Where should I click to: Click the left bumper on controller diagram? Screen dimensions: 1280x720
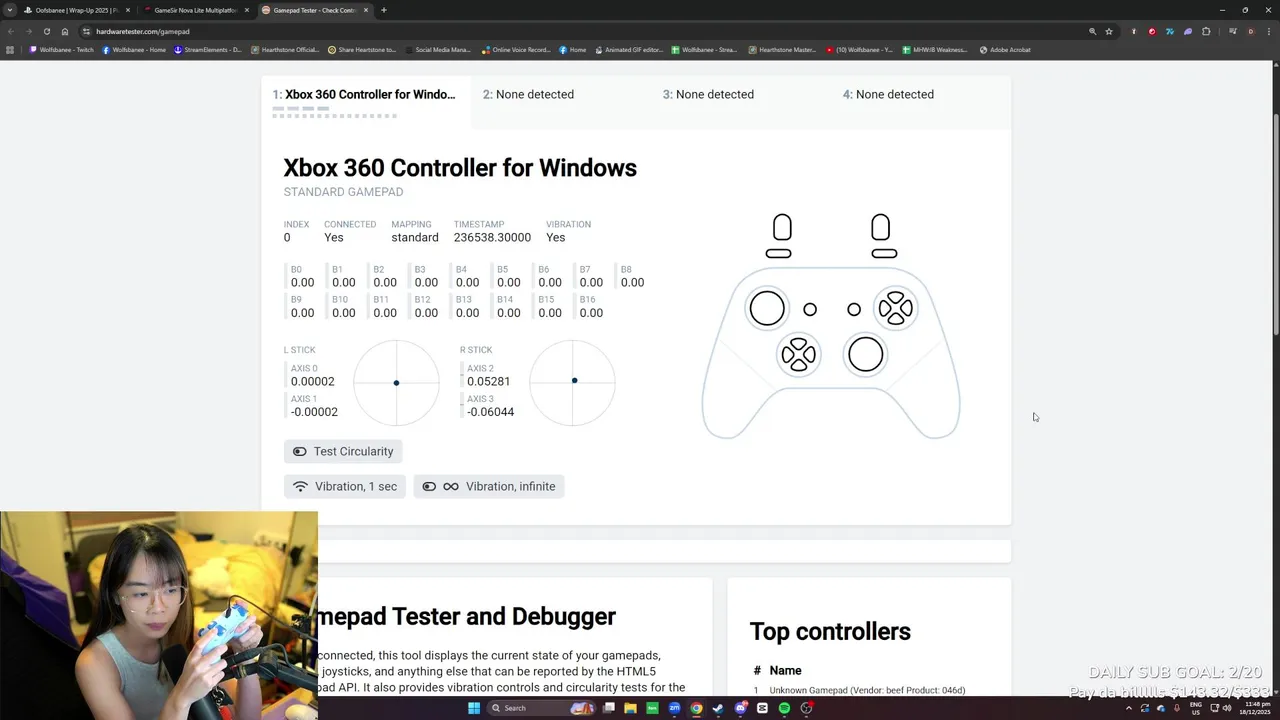pyautogui.click(x=778, y=254)
